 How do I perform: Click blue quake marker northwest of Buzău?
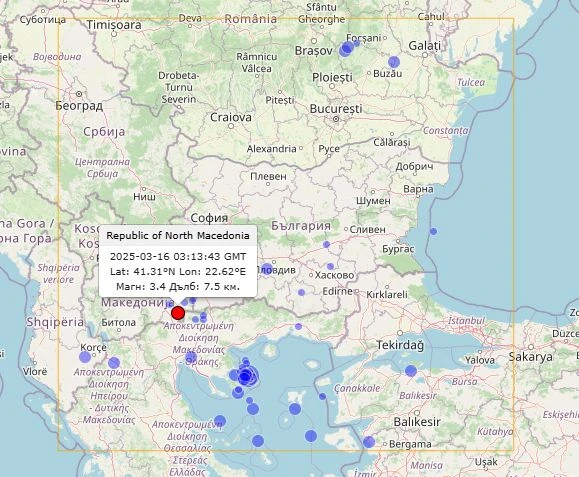pos(394,62)
